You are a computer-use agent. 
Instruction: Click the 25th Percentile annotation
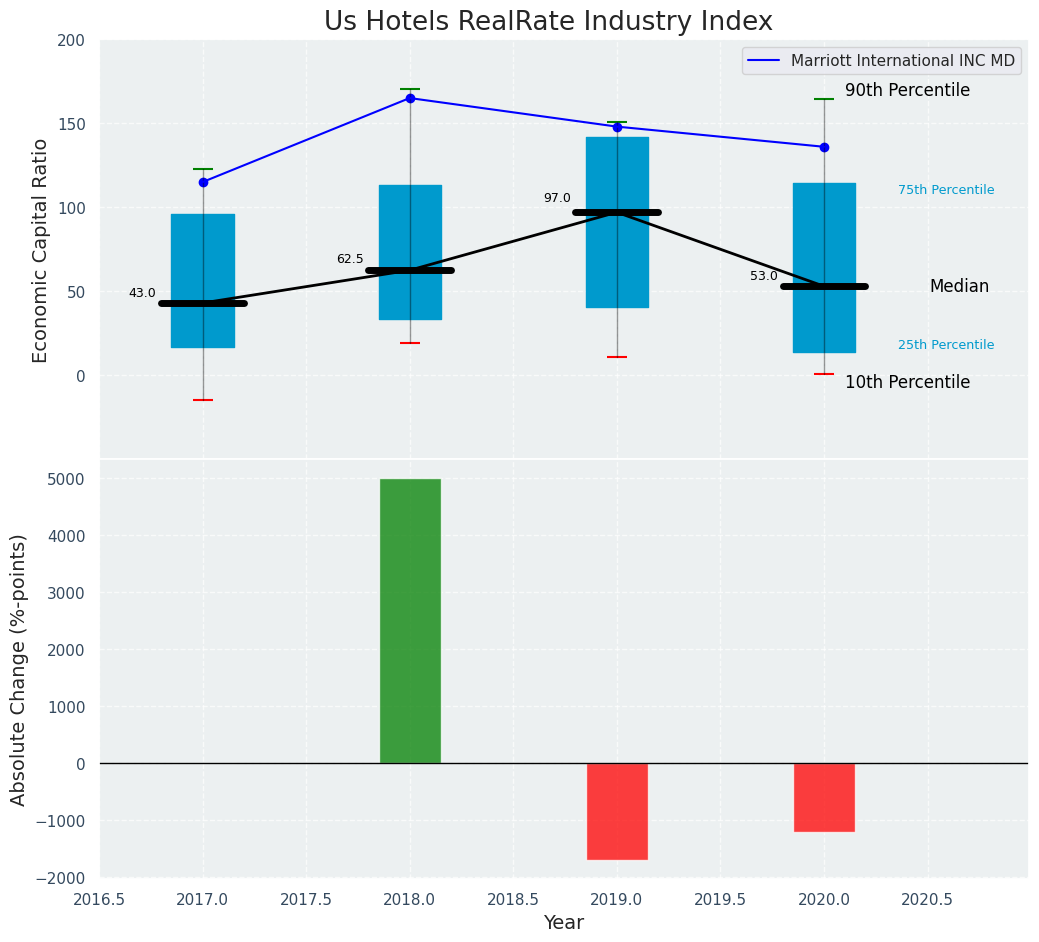click(x=946, y=345)
